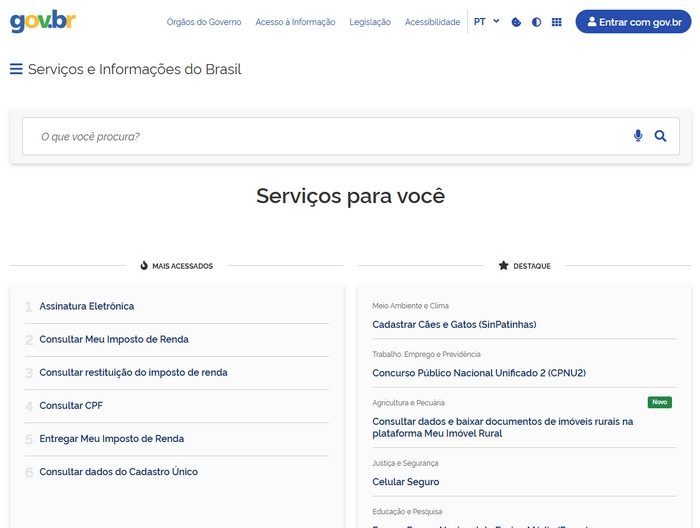Click the magnifying glass search icon
This screenshot has width=700, height=528.
tap(660, 136)
